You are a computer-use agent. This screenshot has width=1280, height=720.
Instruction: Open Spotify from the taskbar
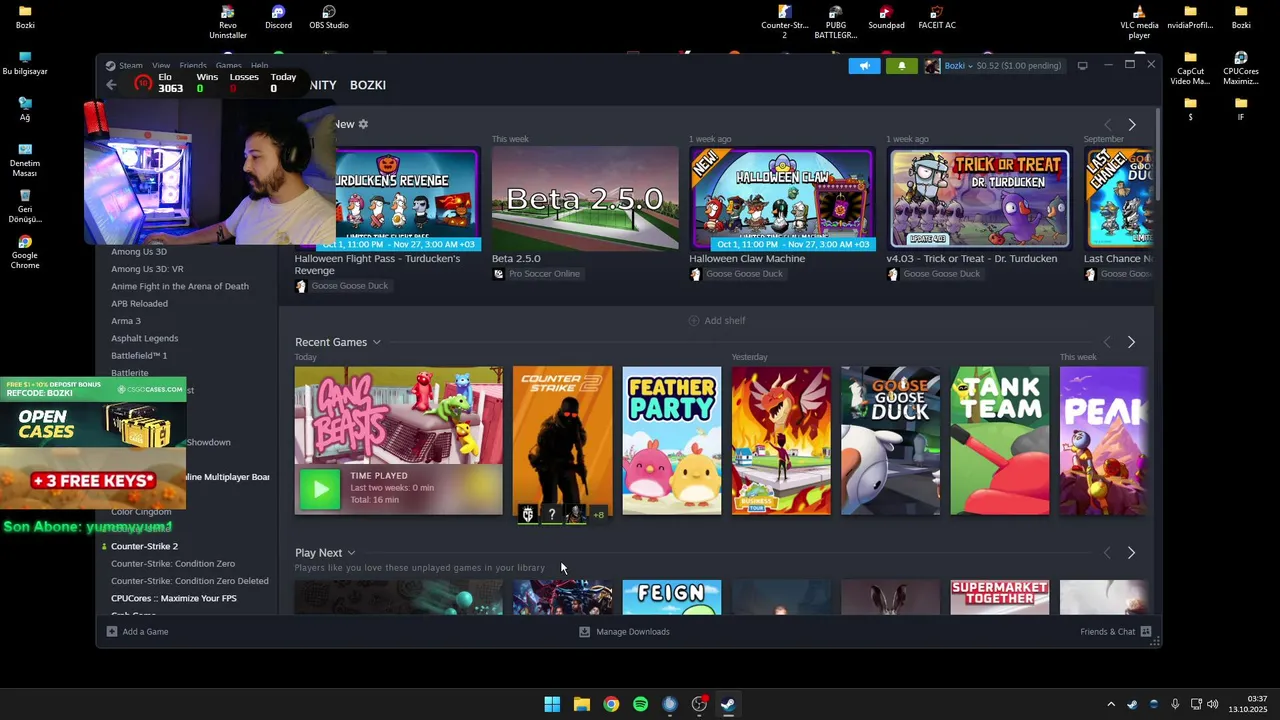pyautogui.click(x=640, y=704)
